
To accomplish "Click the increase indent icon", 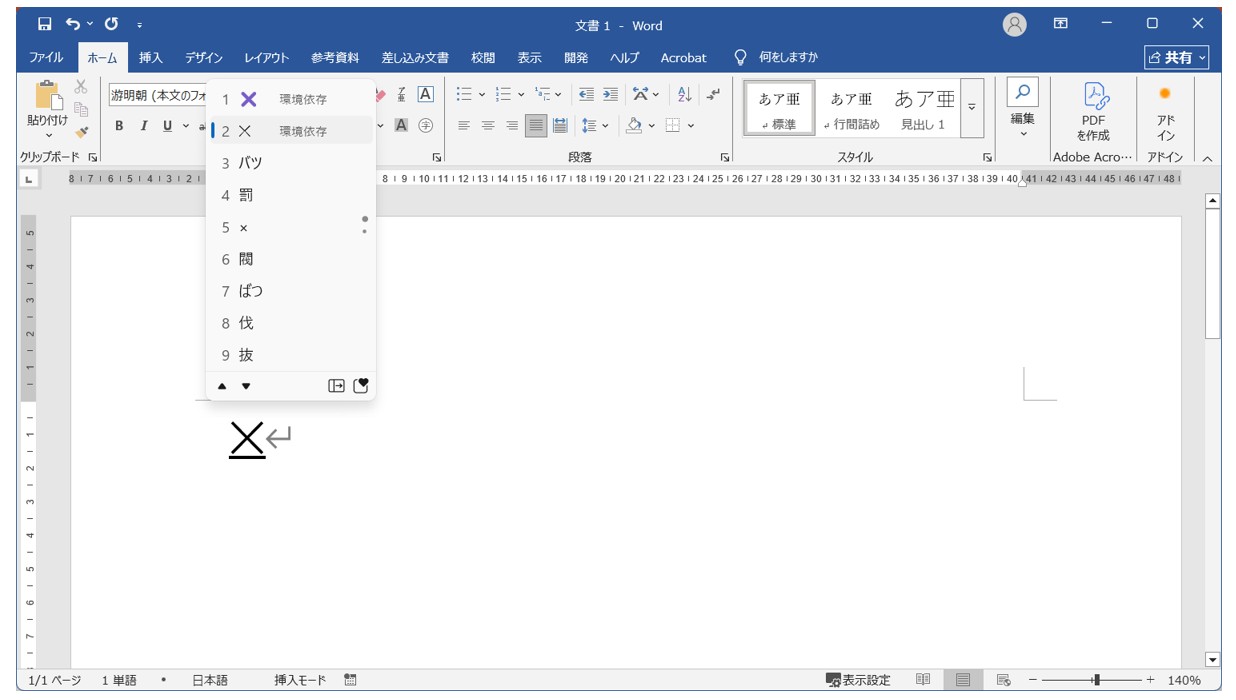I will point(610,94).
